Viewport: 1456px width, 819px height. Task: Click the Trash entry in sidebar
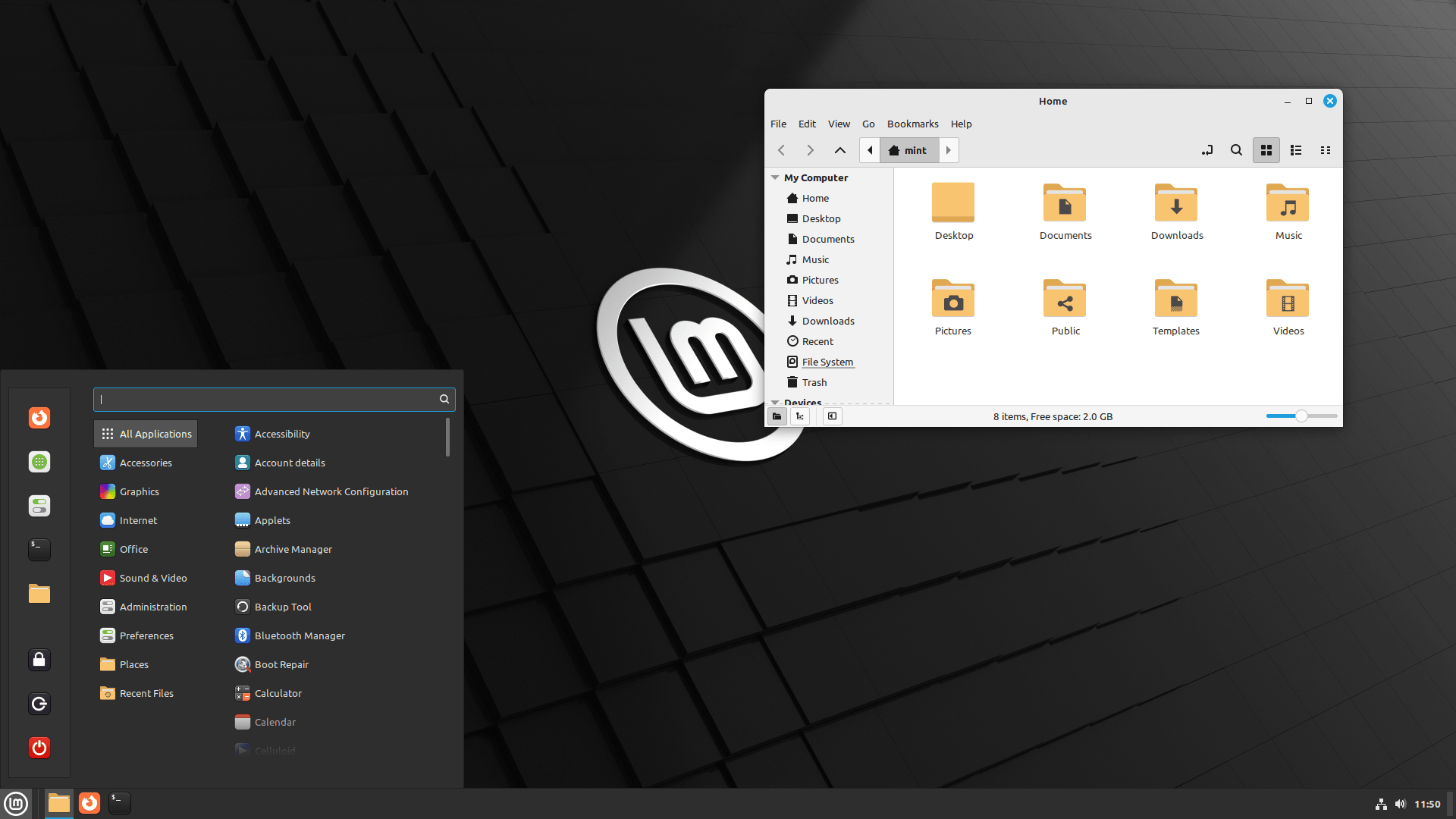pyautogui.click(x=813, y=382)
